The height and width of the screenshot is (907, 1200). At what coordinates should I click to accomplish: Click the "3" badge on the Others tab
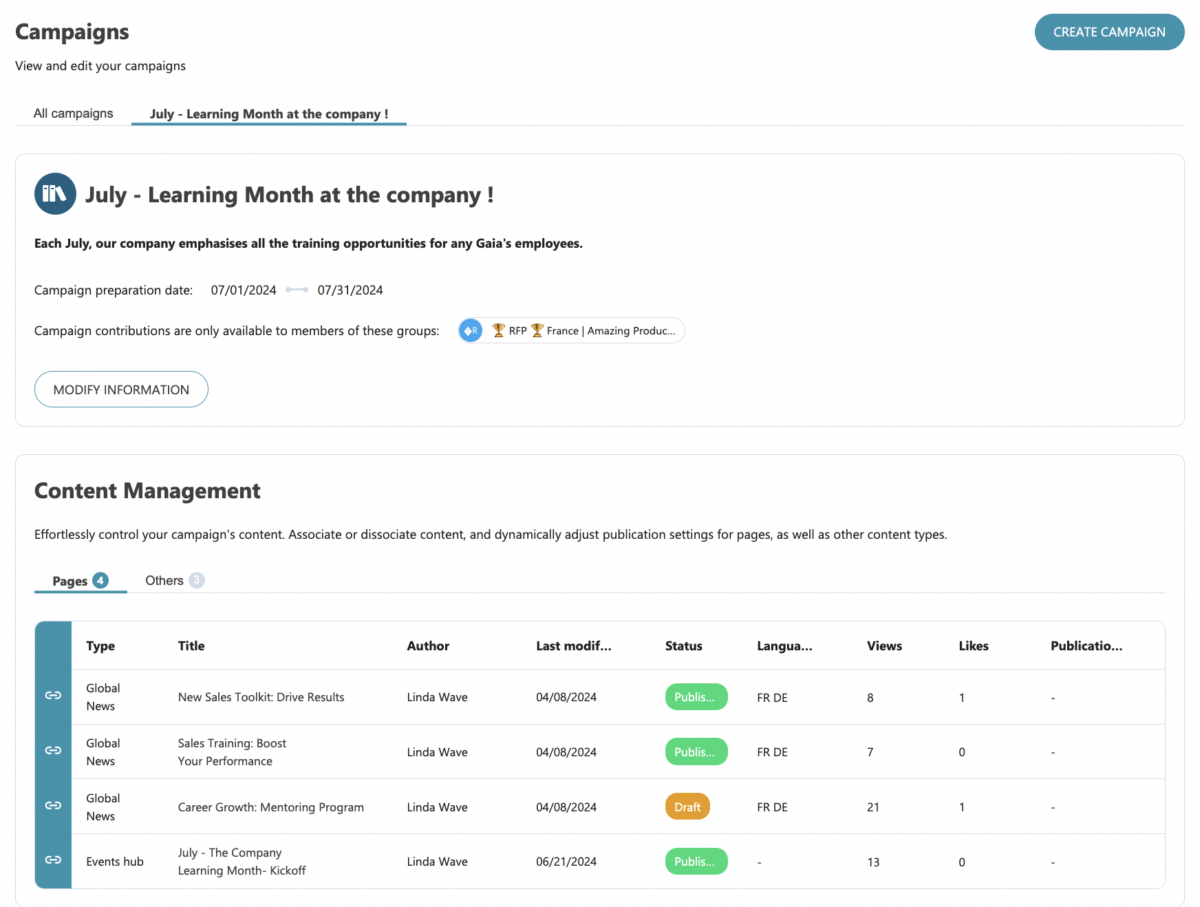coord(196,580)
